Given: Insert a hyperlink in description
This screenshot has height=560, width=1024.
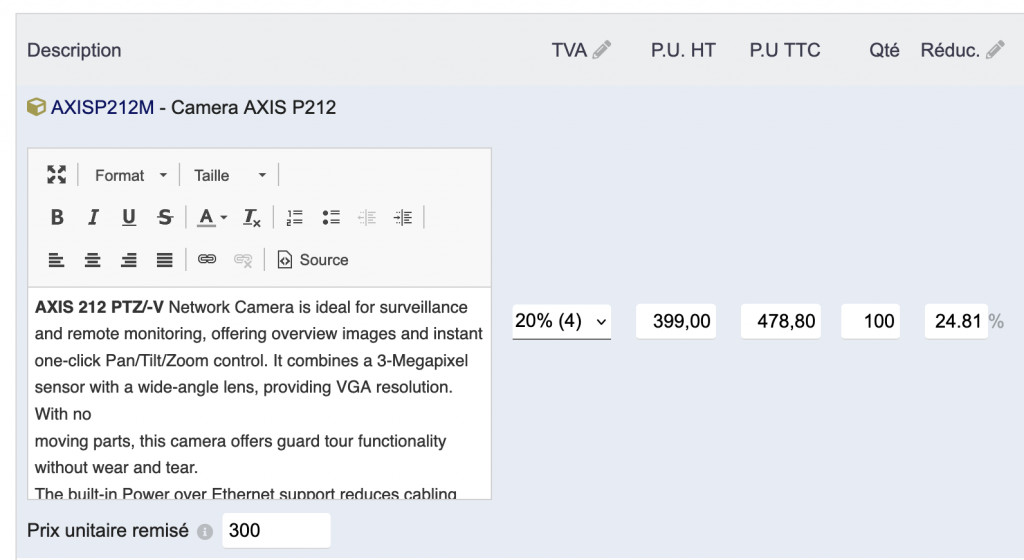Looking at the screenshot, I should 207,260.
